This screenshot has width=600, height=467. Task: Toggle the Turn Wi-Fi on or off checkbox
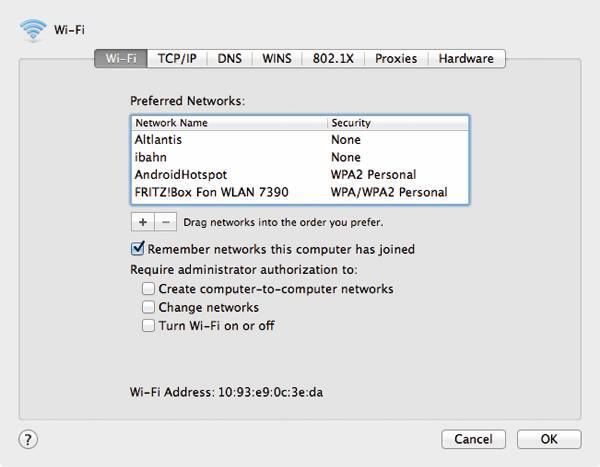pos(148,326)
